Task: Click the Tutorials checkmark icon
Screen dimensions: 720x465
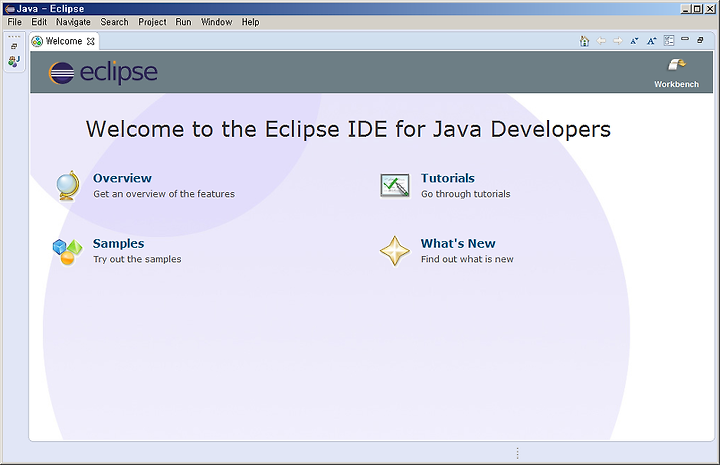Action: pos(394,185)
